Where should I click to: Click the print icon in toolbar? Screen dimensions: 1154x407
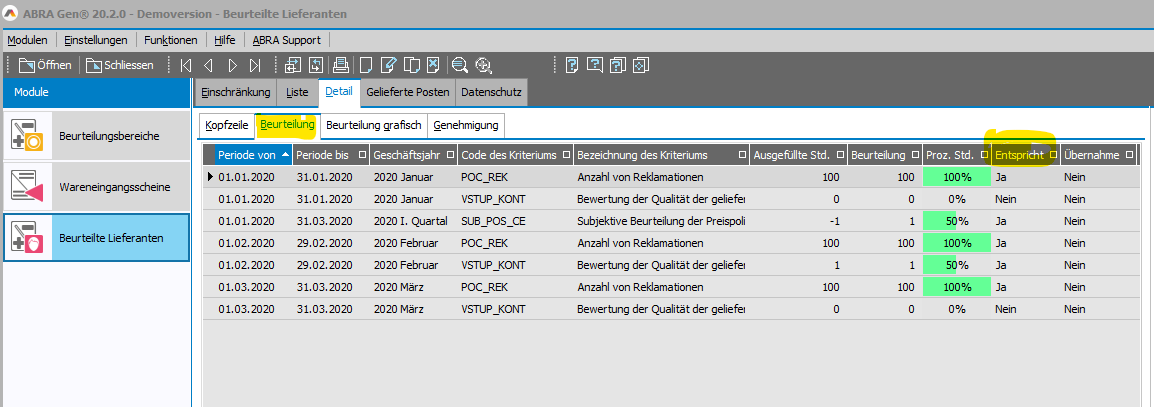point(341,66)
